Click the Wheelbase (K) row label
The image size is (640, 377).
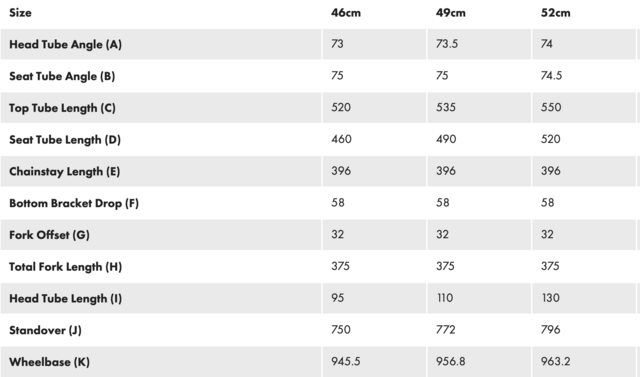pyautogui.click(x=49, y=362)
